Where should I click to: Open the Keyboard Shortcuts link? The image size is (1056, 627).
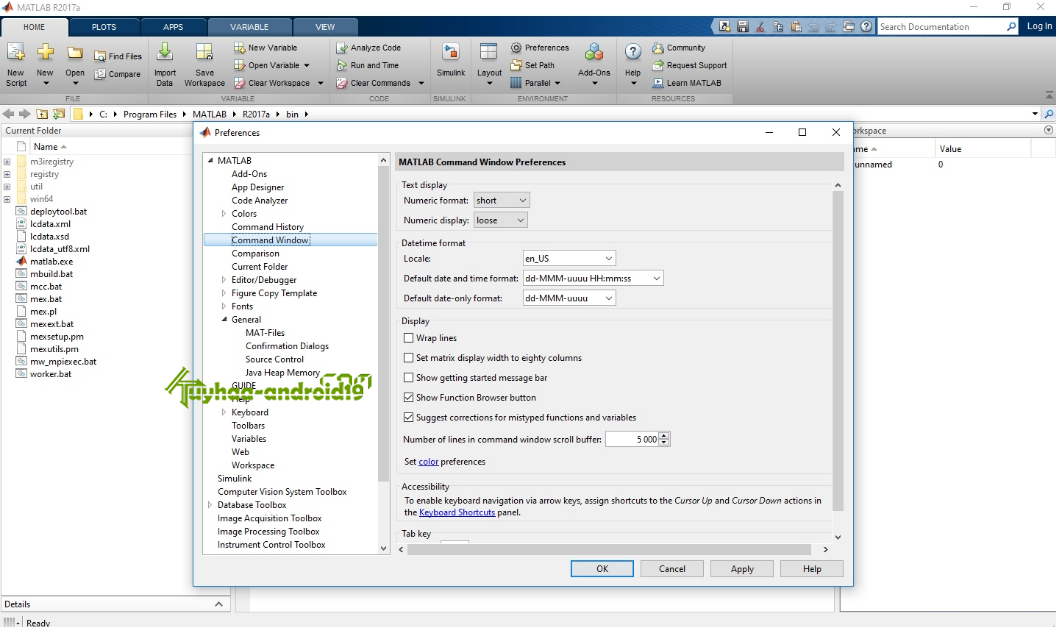click(457, 513)
